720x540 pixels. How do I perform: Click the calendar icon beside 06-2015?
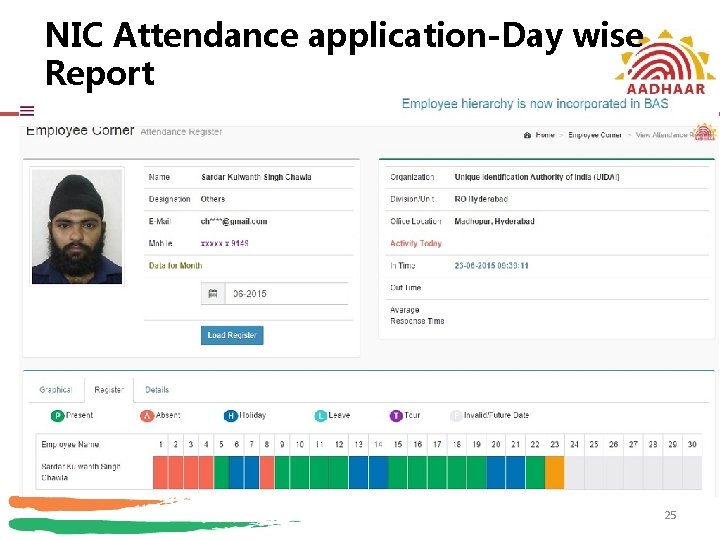[213, 293]
